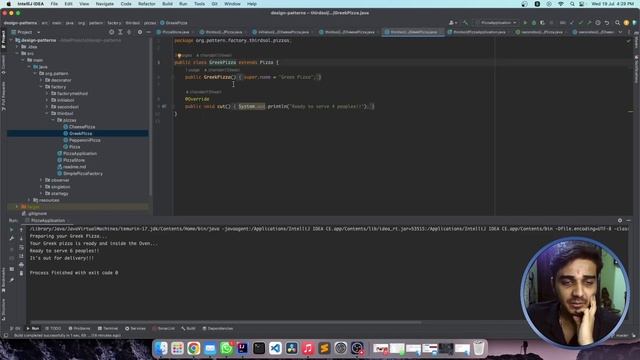
Task: Minimize the Run tool window
Action: (629, 220)
